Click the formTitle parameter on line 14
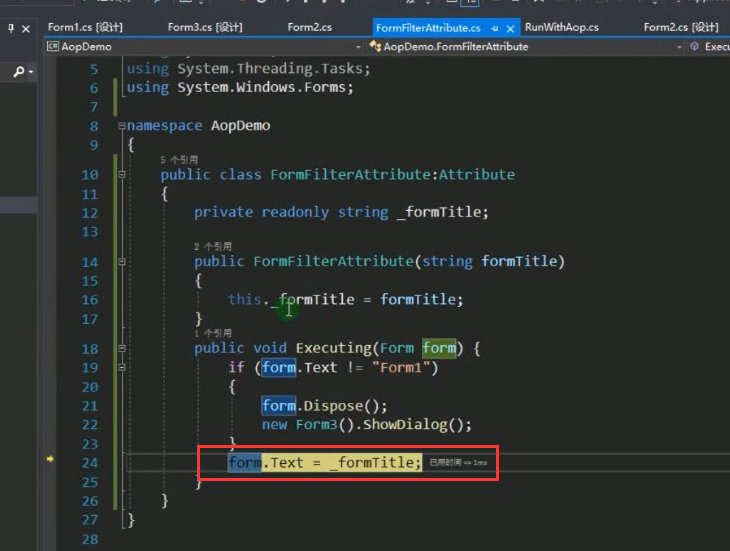 click(519, 261)
